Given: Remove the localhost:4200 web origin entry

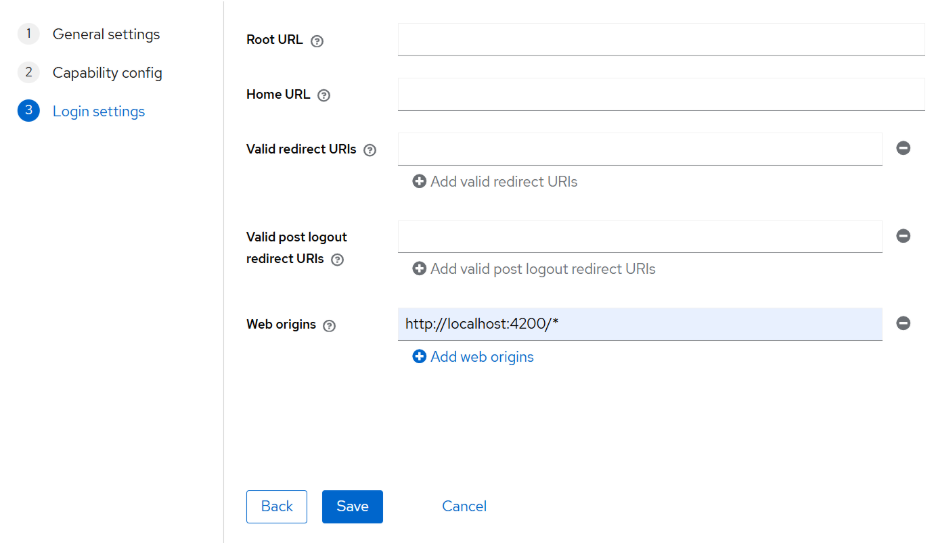Looking at the screenshot, I should (903, 323).
